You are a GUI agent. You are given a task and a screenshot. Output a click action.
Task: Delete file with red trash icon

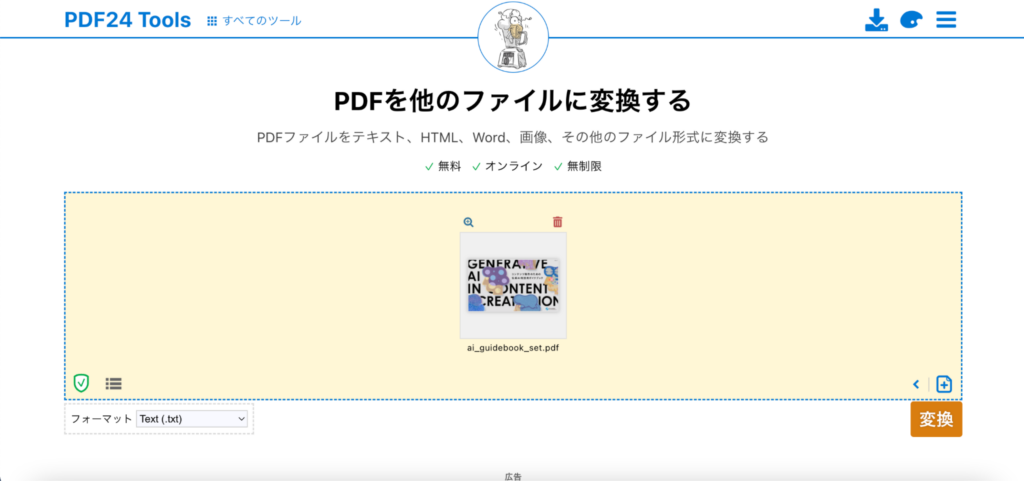558,222
